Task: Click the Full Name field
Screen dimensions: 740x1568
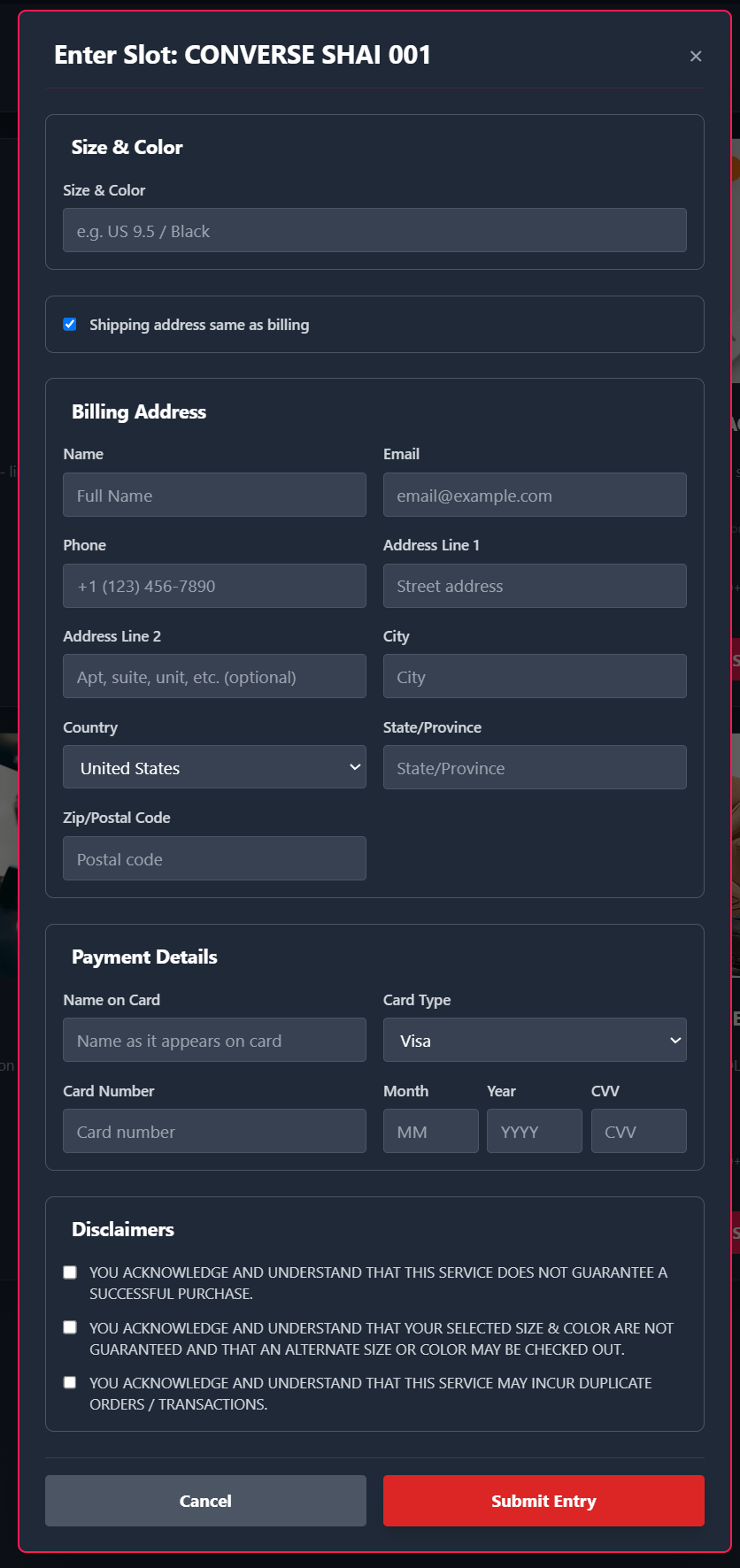Action: (214, 495)
